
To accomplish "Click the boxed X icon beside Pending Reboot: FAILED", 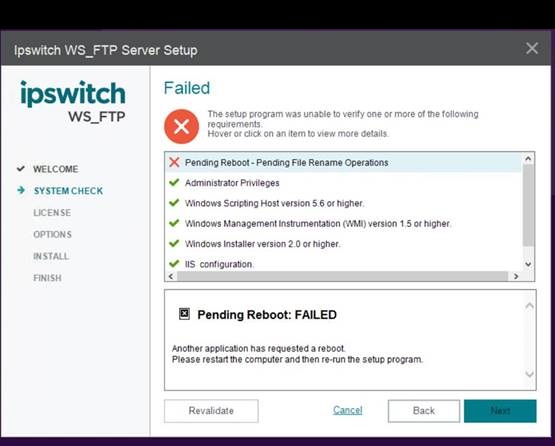I will (x=184, y=314).
